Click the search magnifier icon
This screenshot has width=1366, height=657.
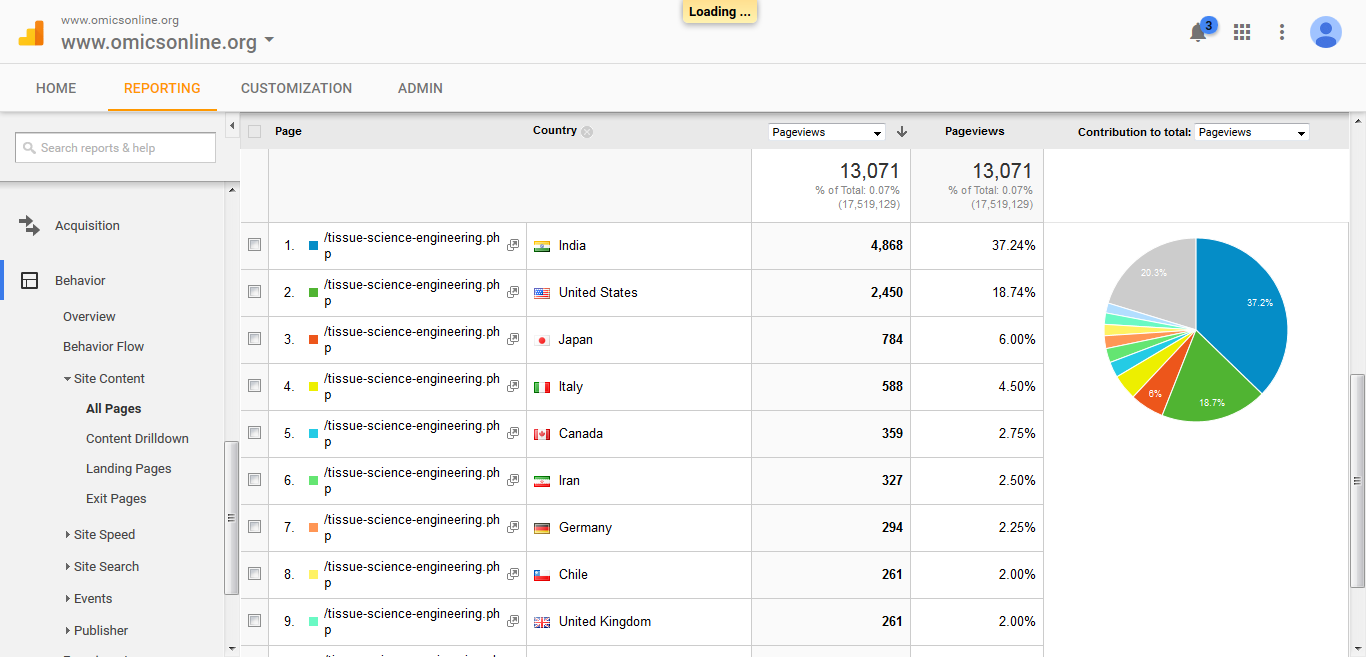point(29,148)
